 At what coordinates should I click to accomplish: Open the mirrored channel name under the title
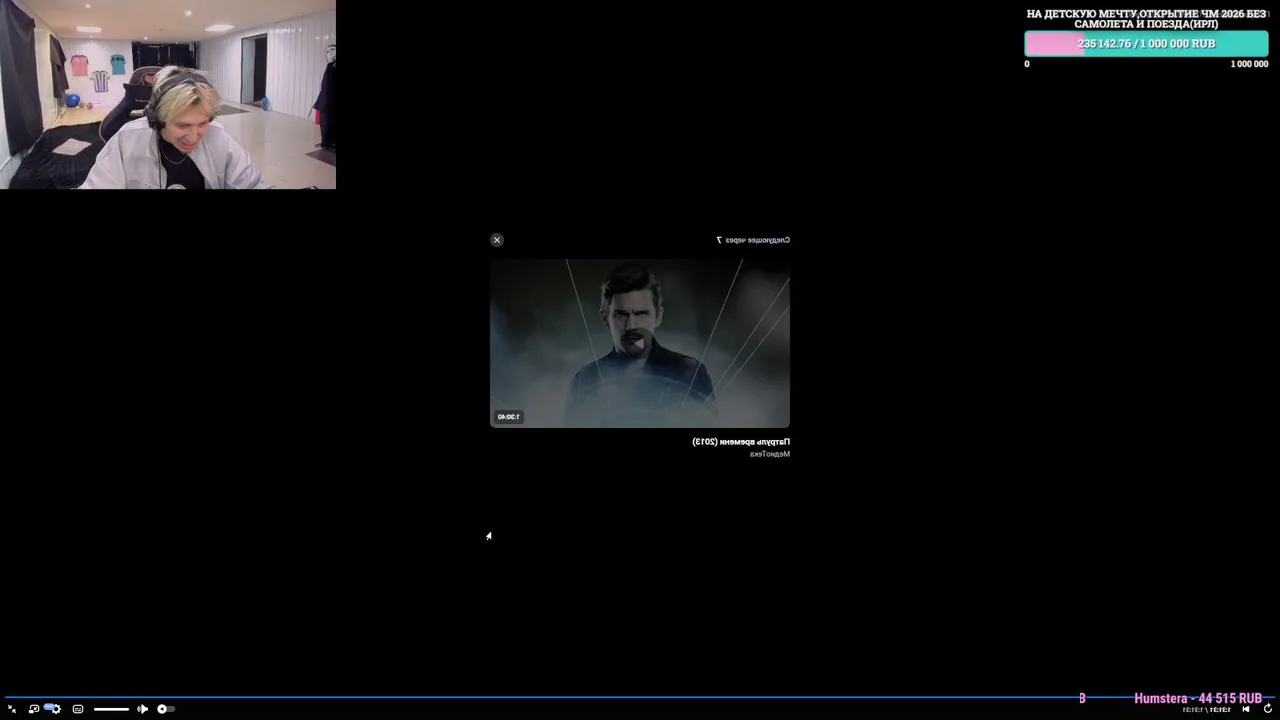point(769,454)
